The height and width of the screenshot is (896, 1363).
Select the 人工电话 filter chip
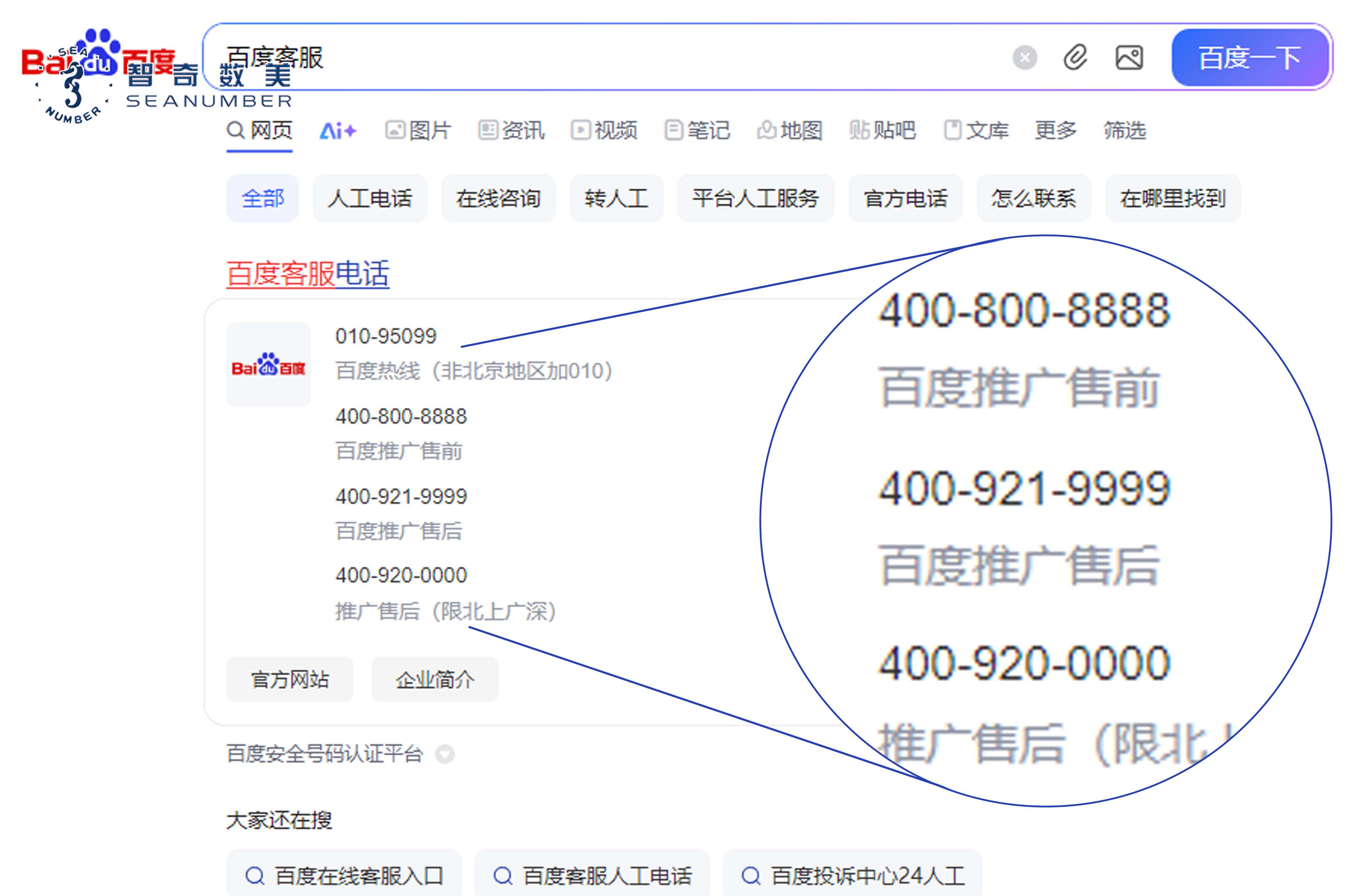(370, 198)
